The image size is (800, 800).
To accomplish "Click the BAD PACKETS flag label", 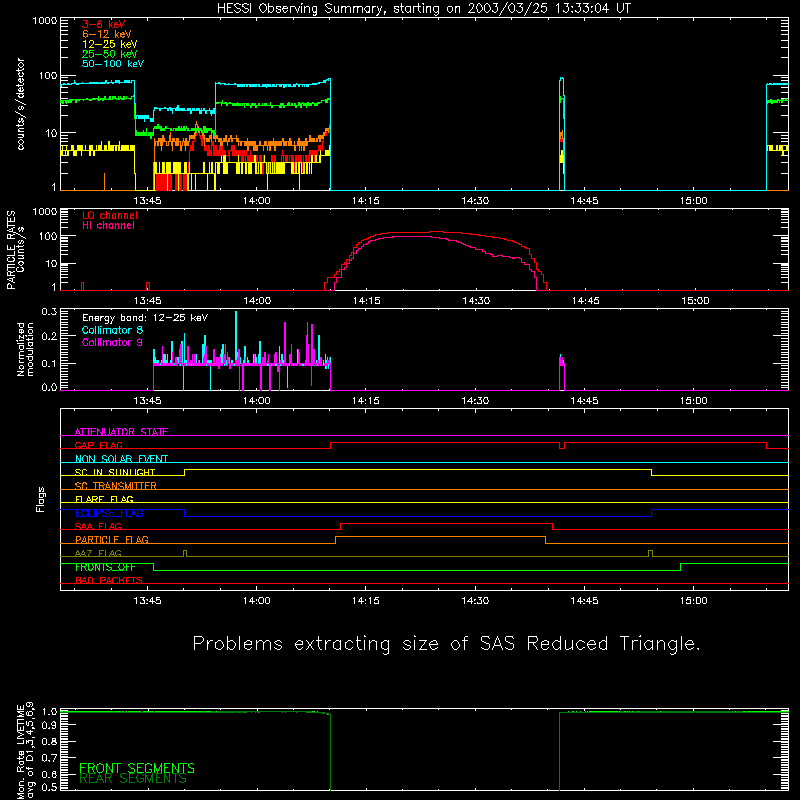I will 109,580.
